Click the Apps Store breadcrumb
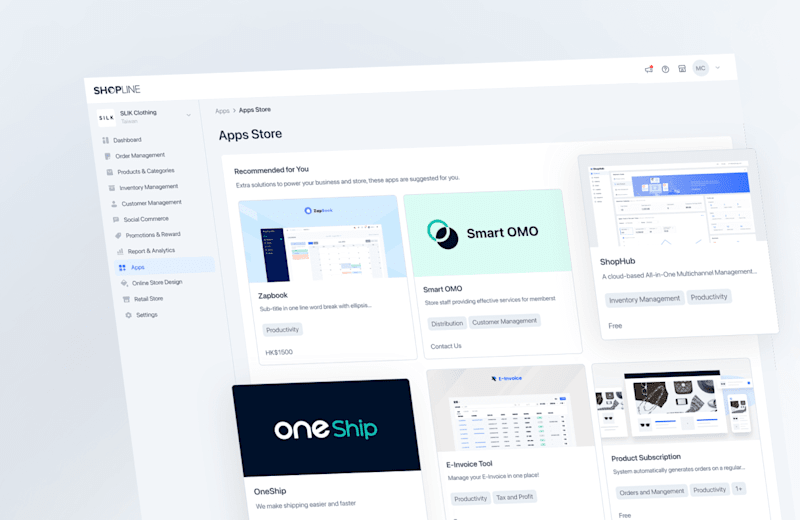 pyautogui.click(x=255, y=110)
